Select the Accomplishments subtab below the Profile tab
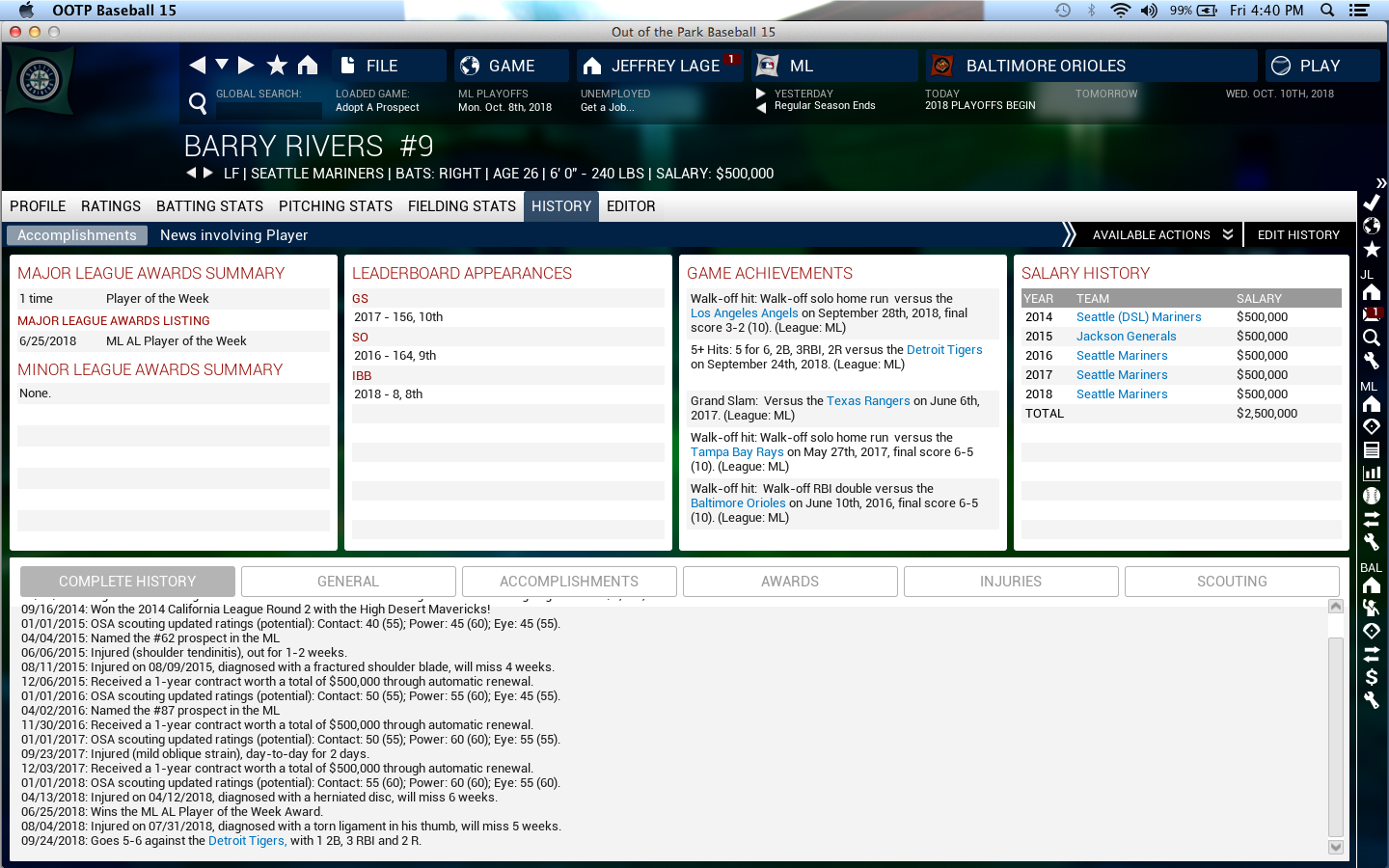 tap(77, 235)
